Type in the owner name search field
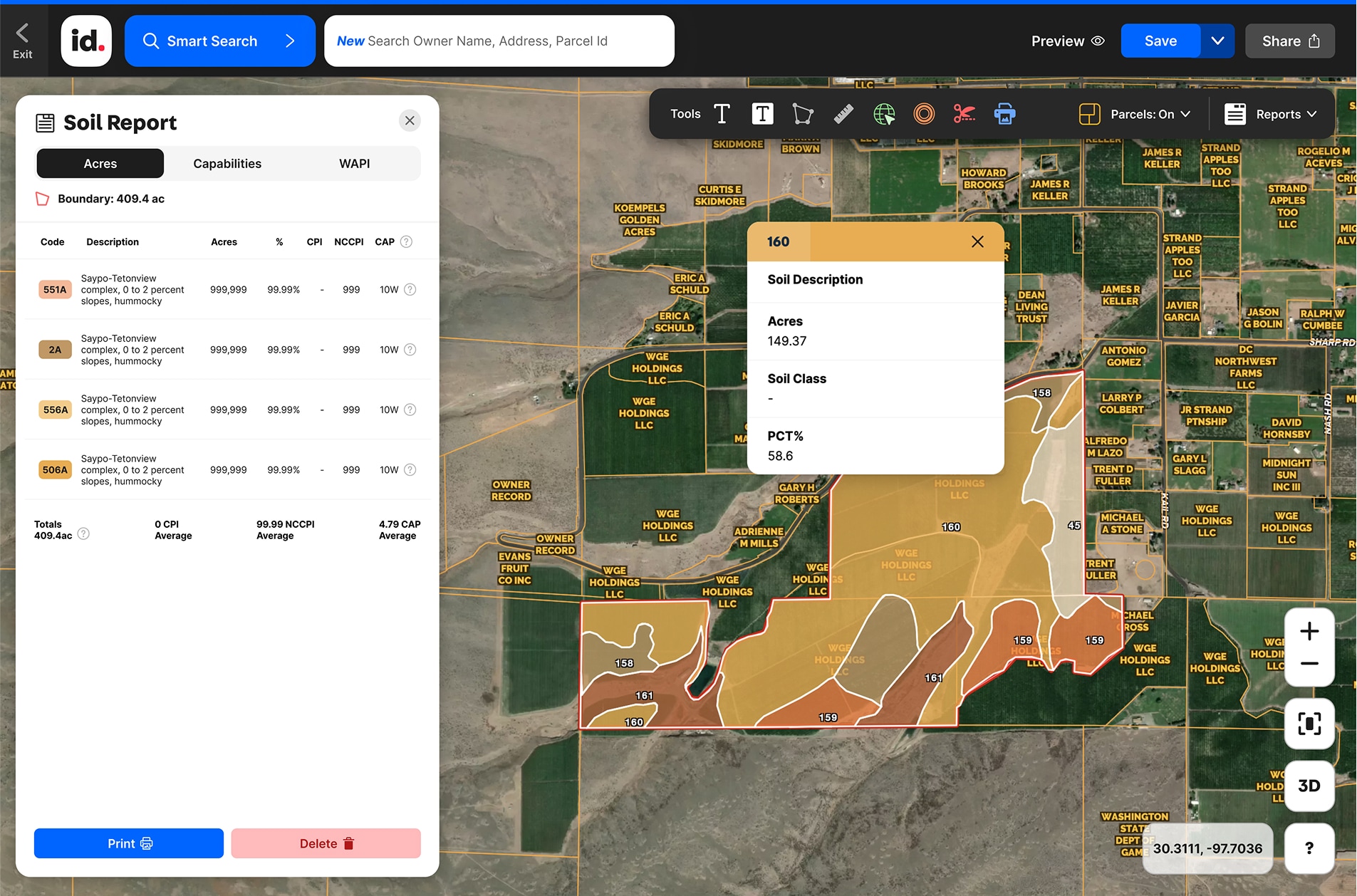This screenshot has width=1357, height=896. [x=499, y=41]
